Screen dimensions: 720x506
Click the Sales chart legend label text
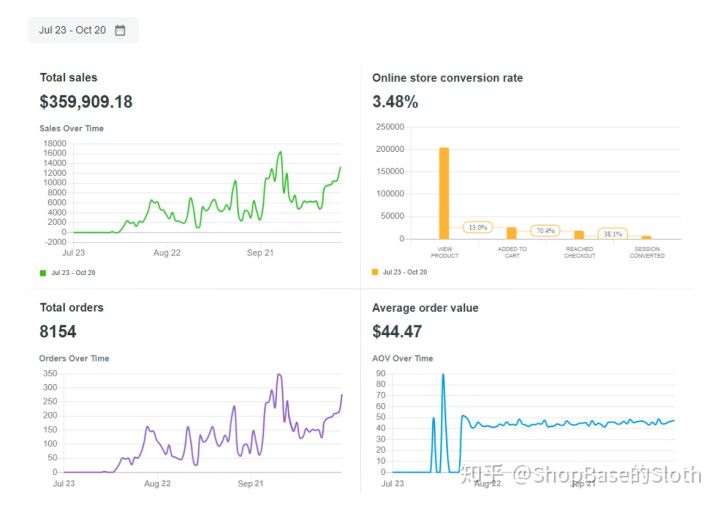click(73, 273)
